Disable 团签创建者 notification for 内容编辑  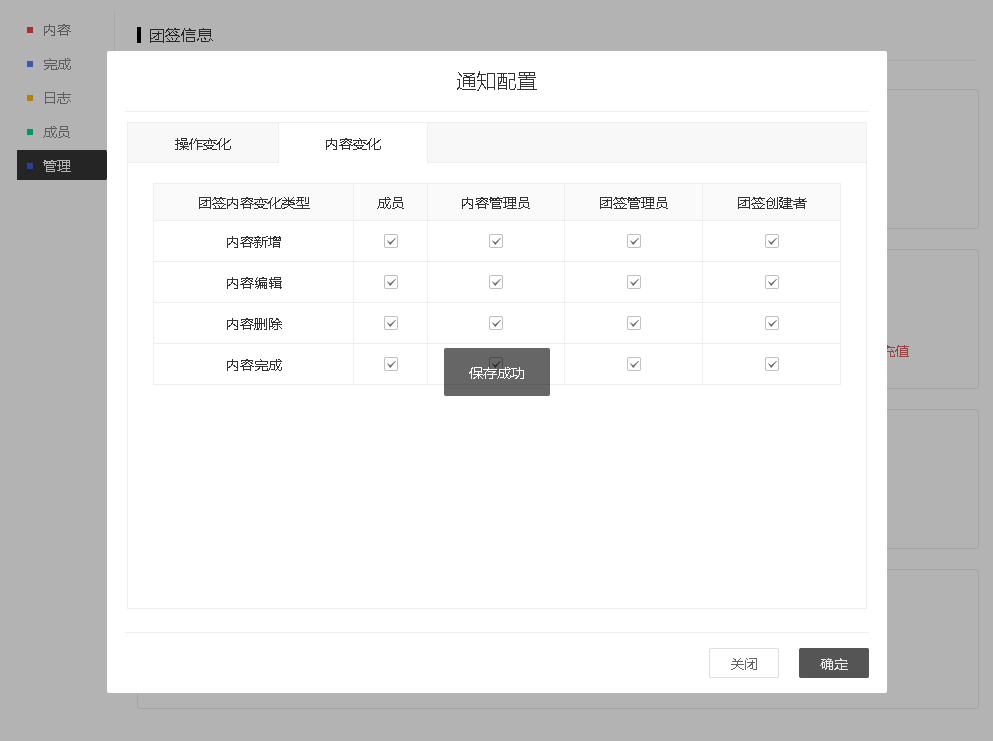[772, 282]
